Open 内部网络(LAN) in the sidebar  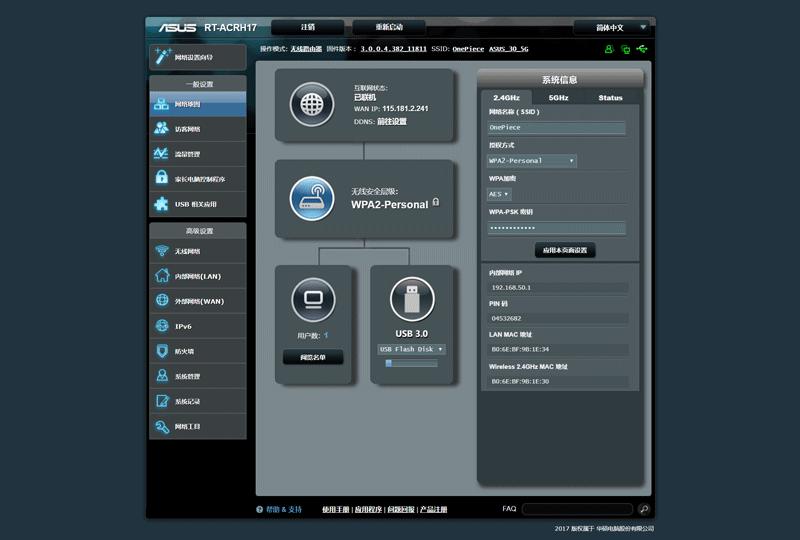(x=197, y=276)
